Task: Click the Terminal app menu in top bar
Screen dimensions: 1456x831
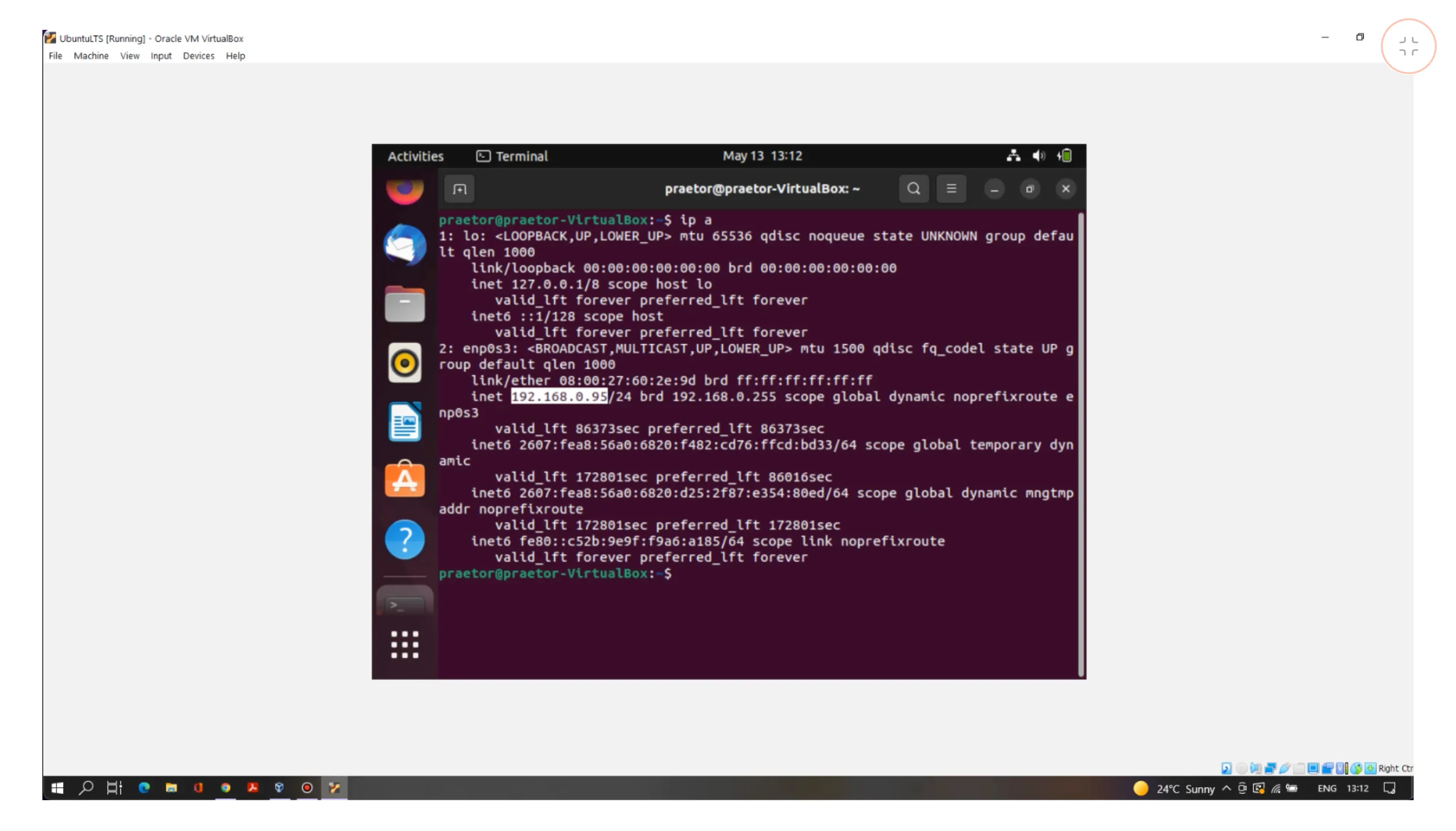Action: click(x=512, y=156)
